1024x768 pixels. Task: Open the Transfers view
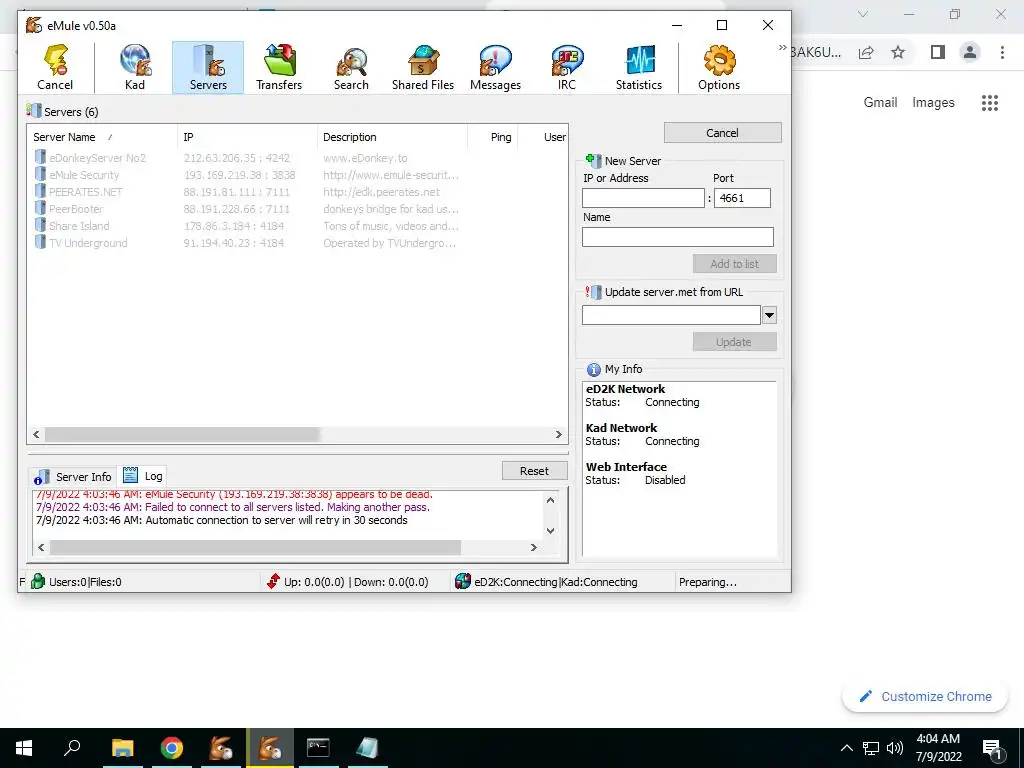pyautogui.click(x=279, y=68)
